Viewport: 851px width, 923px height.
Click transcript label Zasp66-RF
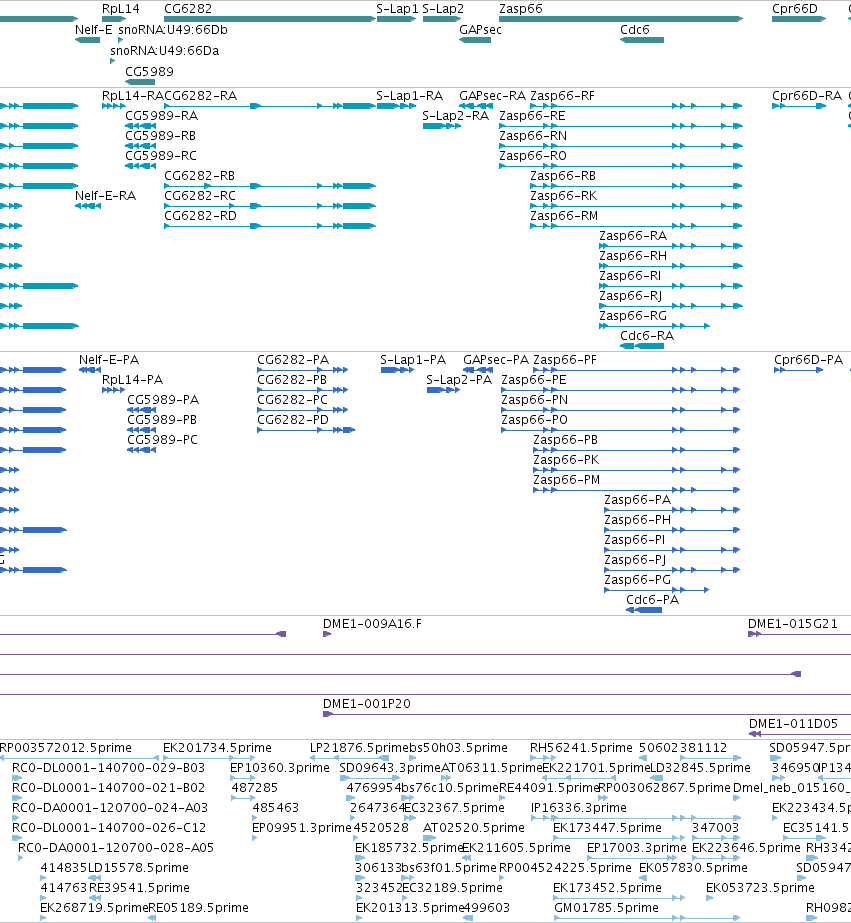point(563,95)
